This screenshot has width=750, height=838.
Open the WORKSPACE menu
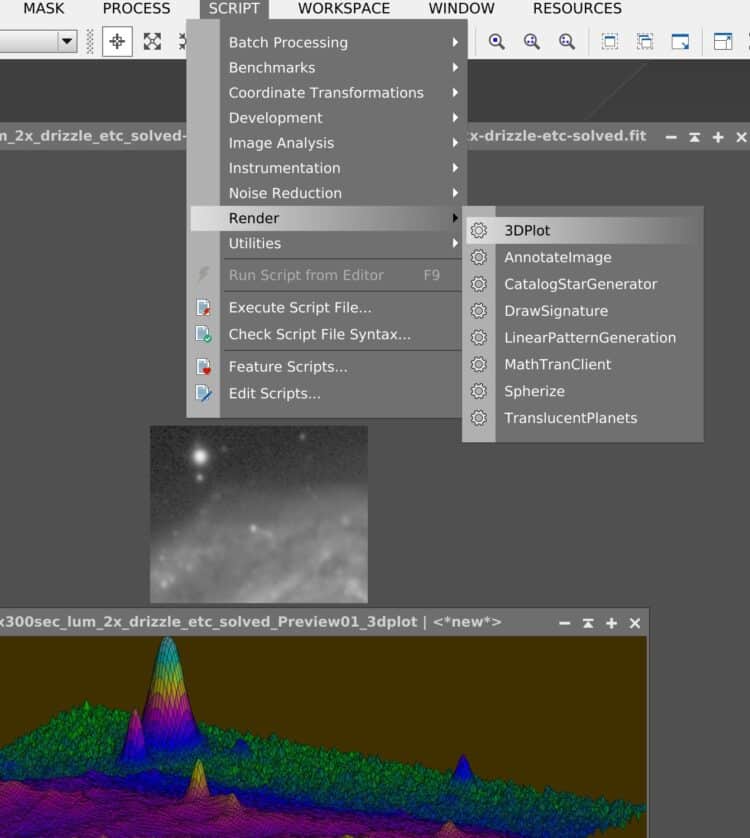pos(344,9)
